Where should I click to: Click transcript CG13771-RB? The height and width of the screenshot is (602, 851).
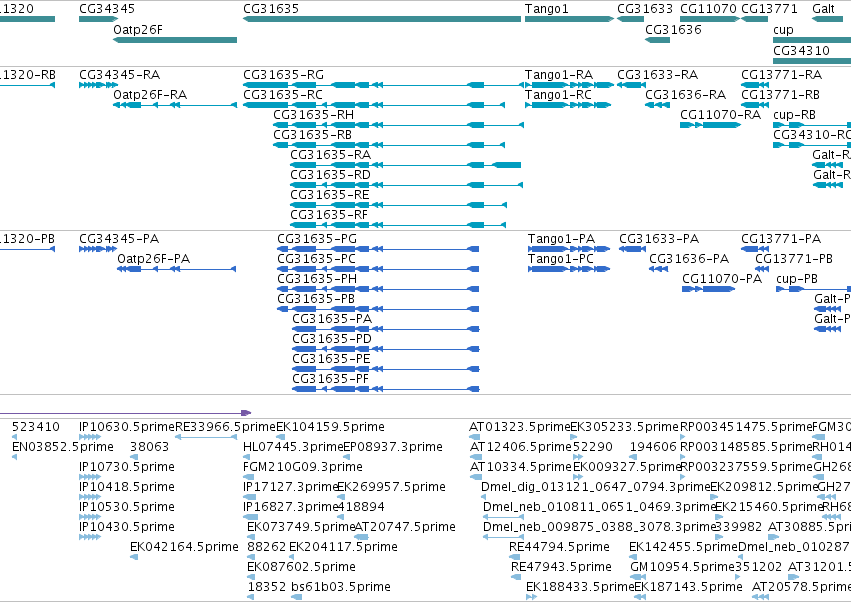pos(754,105)
